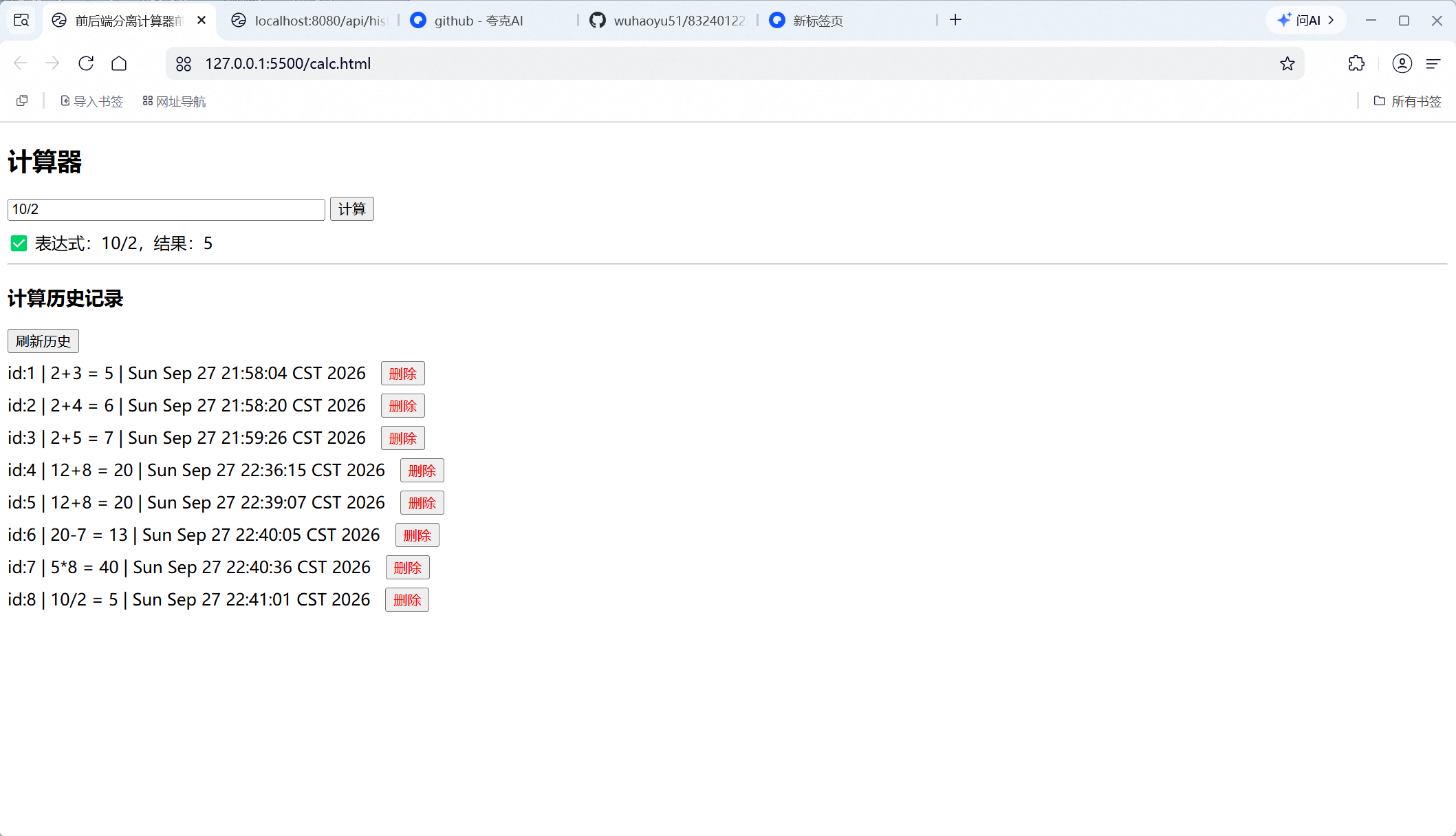Expand the 问AI assistant panel

point(1305,20)
